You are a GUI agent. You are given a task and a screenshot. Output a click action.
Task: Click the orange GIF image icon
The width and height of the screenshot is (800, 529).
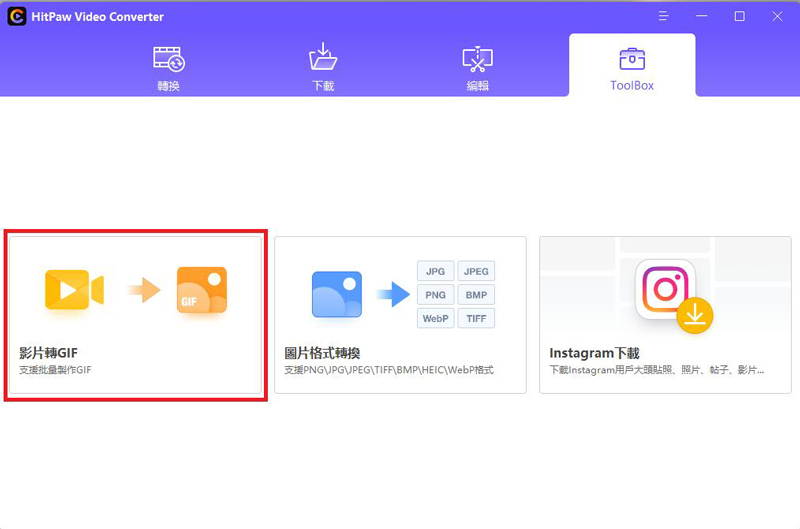(x=202, y=290)
